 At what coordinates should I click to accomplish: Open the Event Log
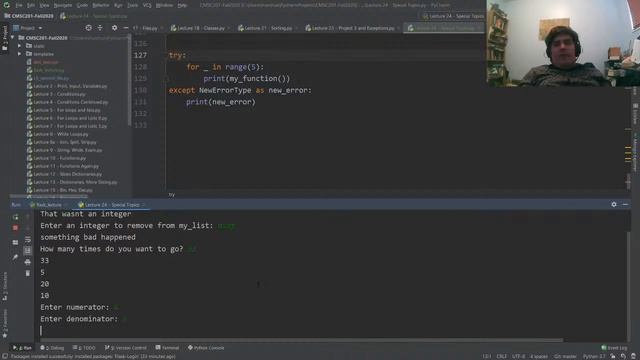pyautogui.click(x=614, y=348)
